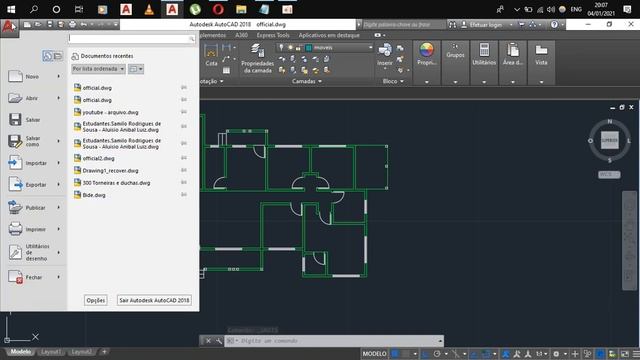This screenshot has width=640, height=360.
Task: Select the Layout1 tab
Action: [51, 352]
